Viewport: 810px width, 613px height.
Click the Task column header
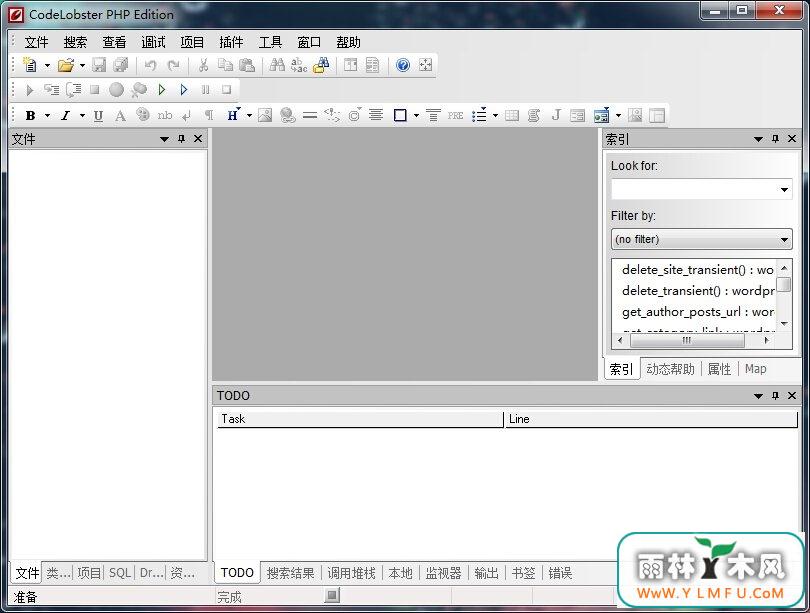click(x=360, y=419)
